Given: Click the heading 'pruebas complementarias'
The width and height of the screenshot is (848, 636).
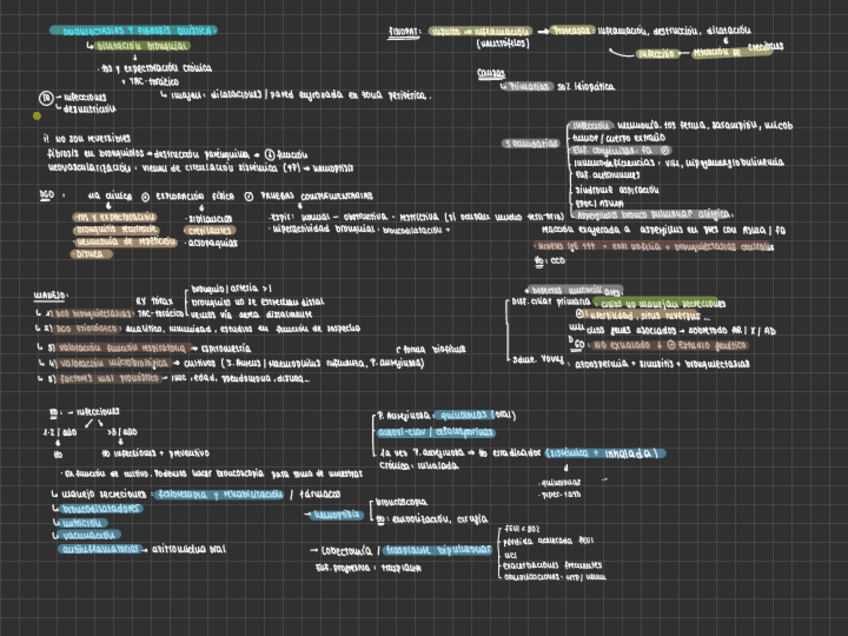Looking at the screenshot, I should point(316,196).
